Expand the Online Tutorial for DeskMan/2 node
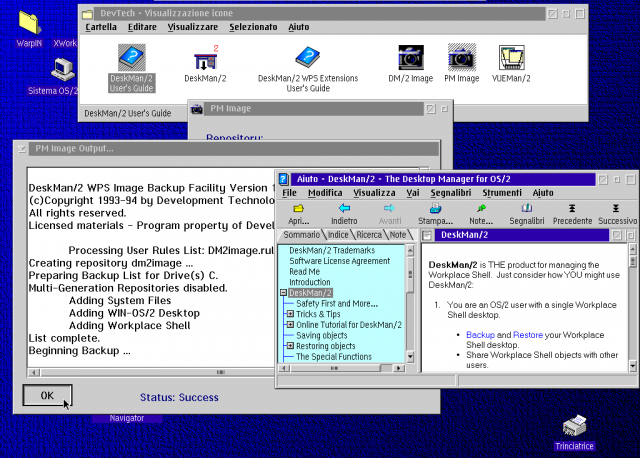 290,325
